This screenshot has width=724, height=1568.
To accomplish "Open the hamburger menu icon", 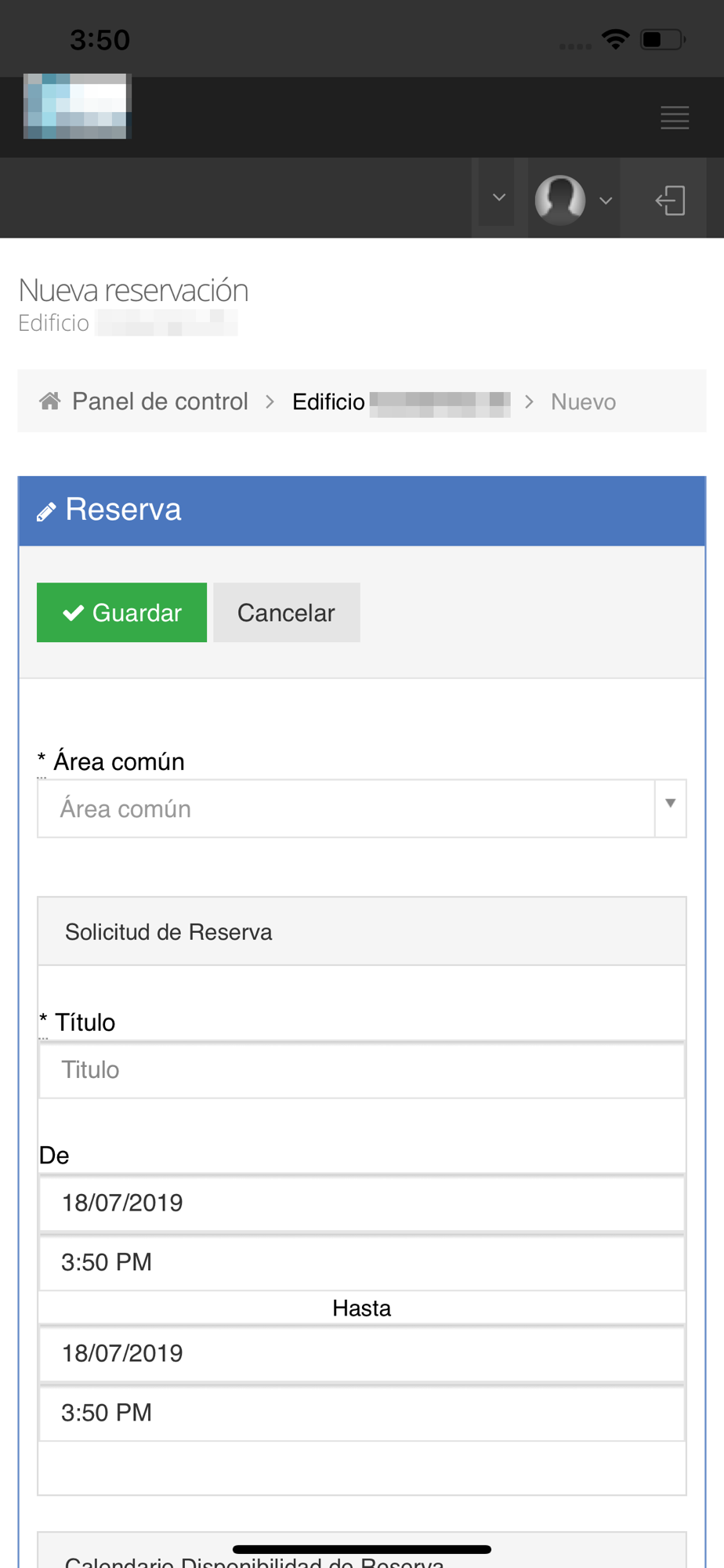I will pyautogui.click(x=674, y=118).
